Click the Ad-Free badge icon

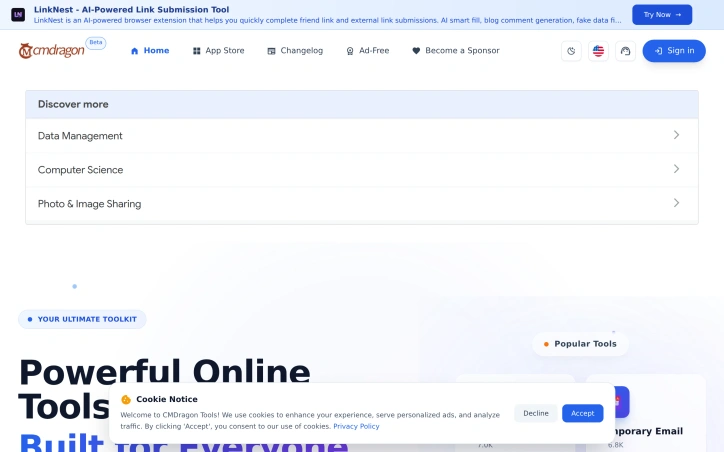click(x=350, y=51)
